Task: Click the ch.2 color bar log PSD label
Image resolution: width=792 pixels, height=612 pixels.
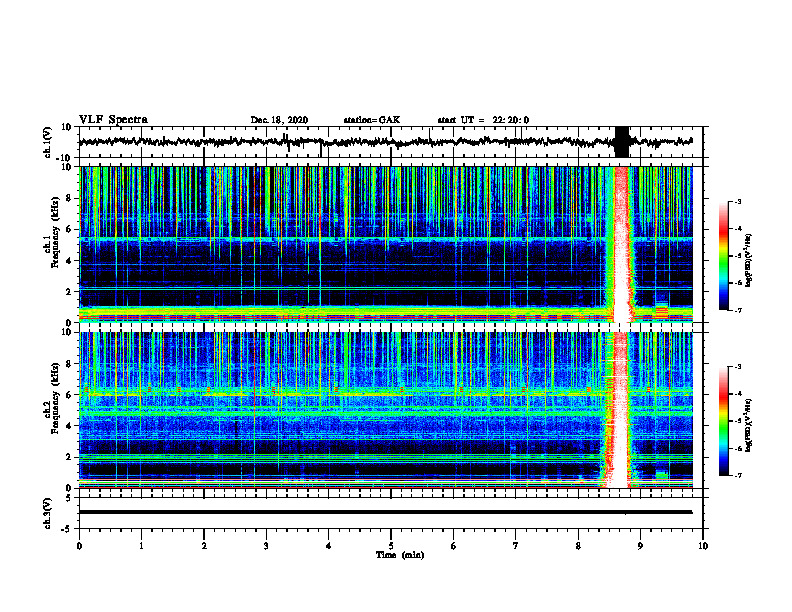Action: [x=749, y=426]
